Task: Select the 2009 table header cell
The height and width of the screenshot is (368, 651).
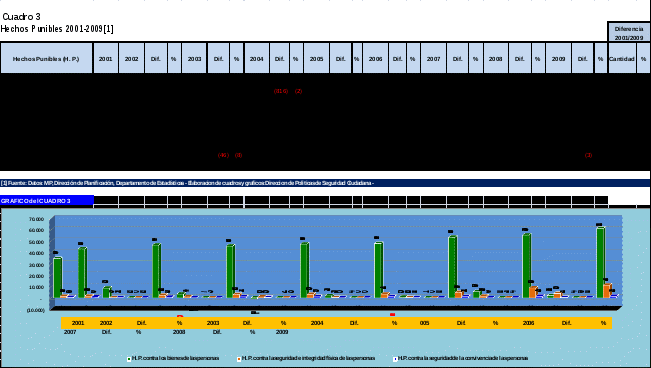Action: coord(558,59)
